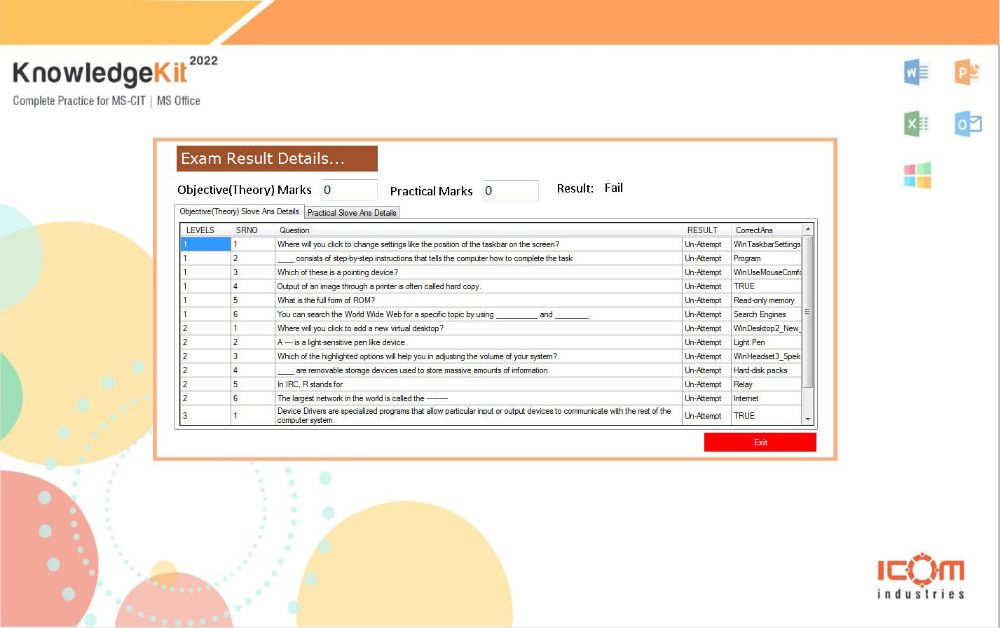Image resolution: width=1000 pixels, height=628 pixels.
Task: Select the light-sensitive pen like device question
Action: click(x=478, y=342)
